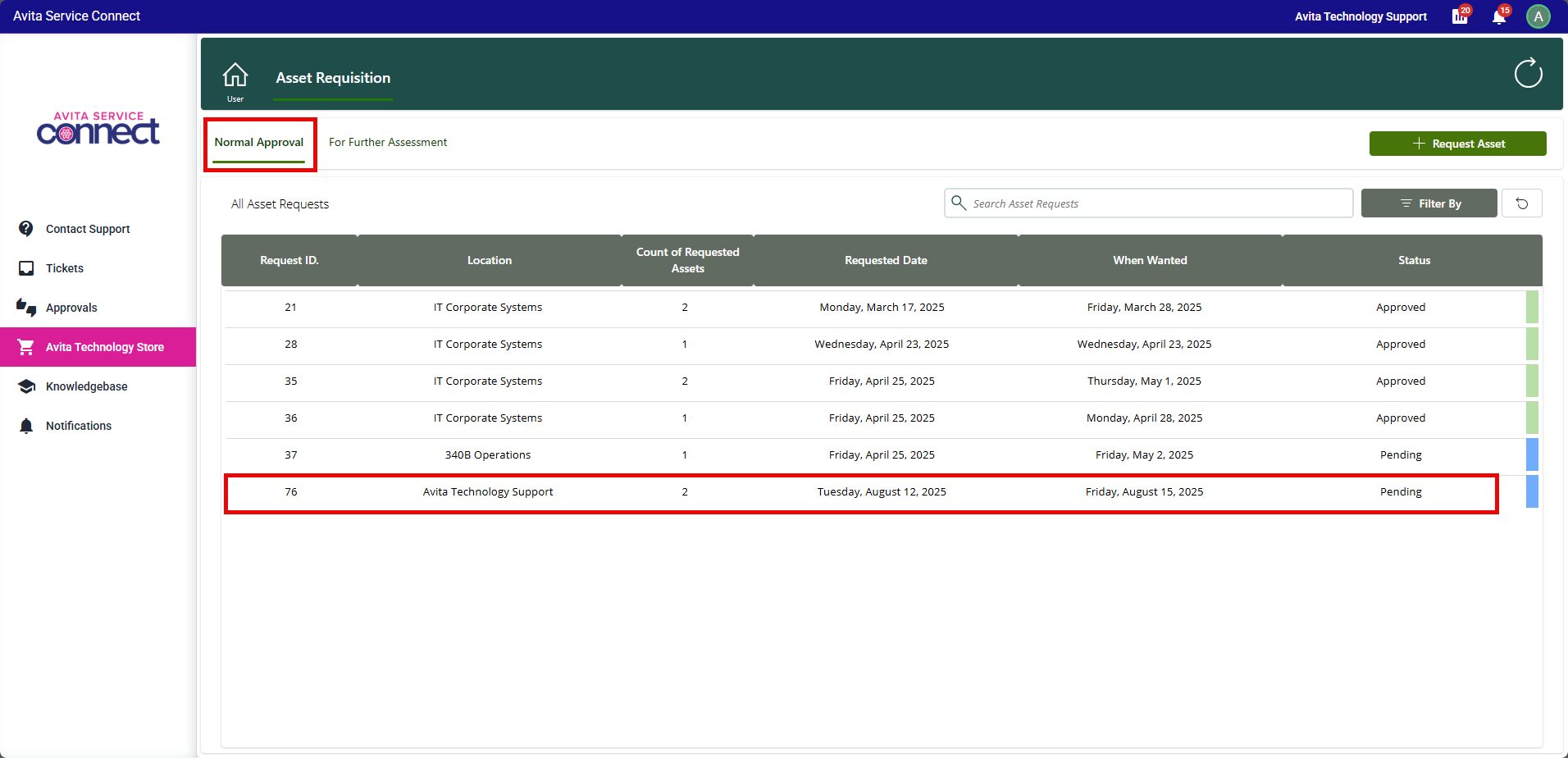The width and height of the screenshot is (1568, 758).
Task: Click Friday, March 28, 2025 wanted date
Action: pos(1144,307)
